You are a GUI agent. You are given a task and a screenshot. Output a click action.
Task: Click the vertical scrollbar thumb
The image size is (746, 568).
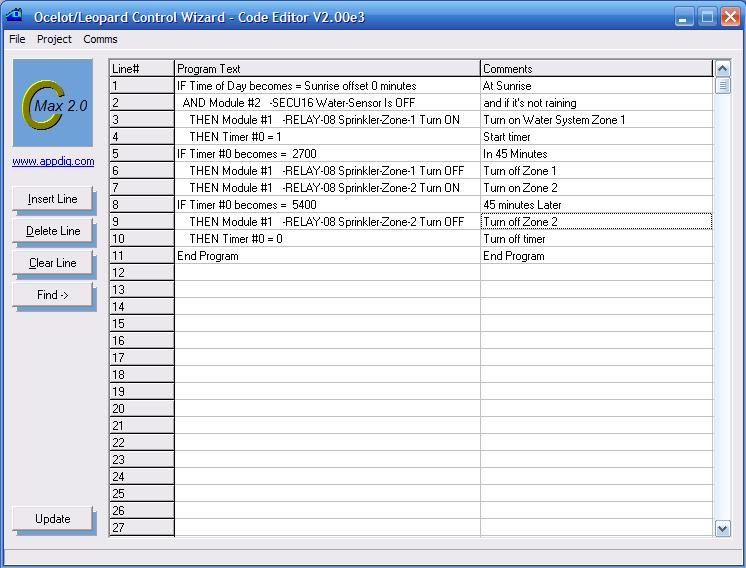(723, 86)
